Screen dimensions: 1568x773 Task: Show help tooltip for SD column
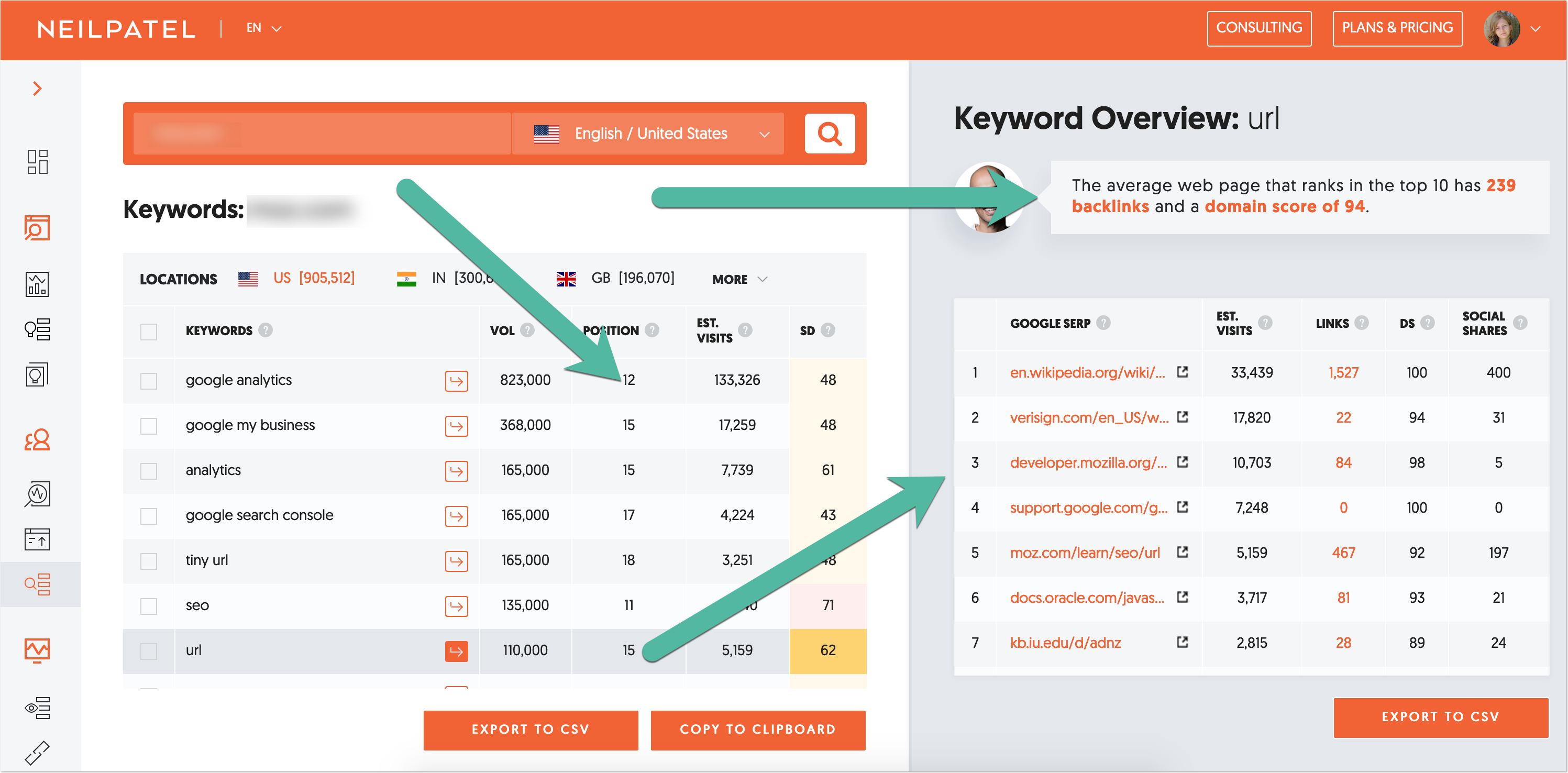[x=828, y=330]
